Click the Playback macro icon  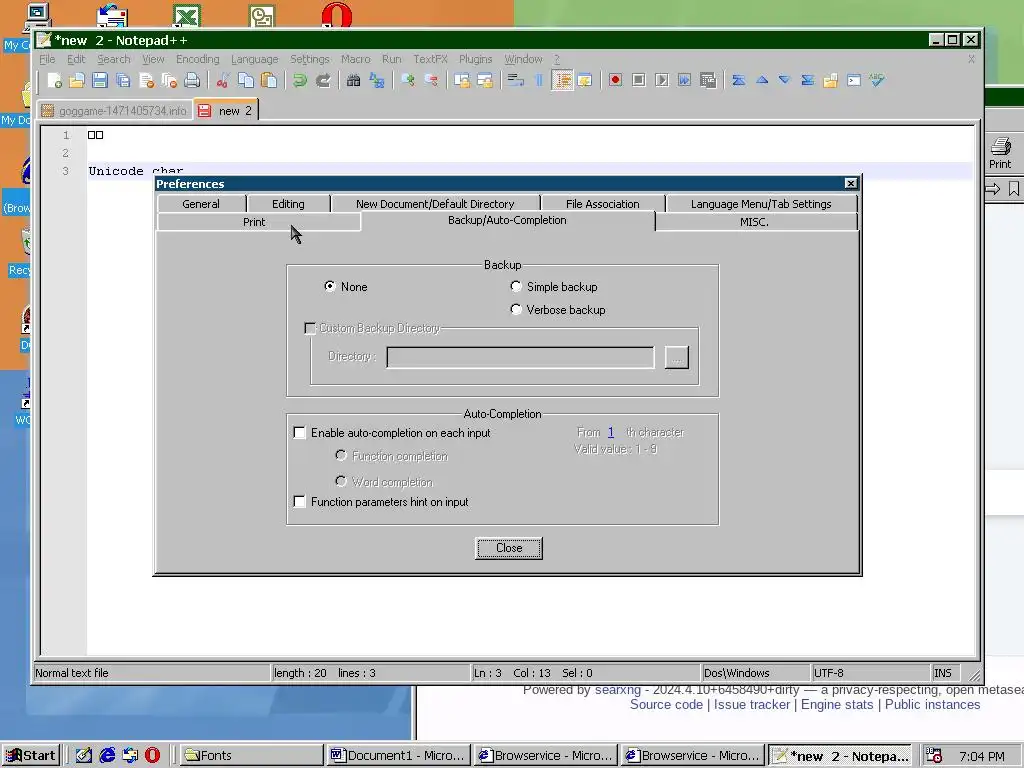(x=662, y=80)
